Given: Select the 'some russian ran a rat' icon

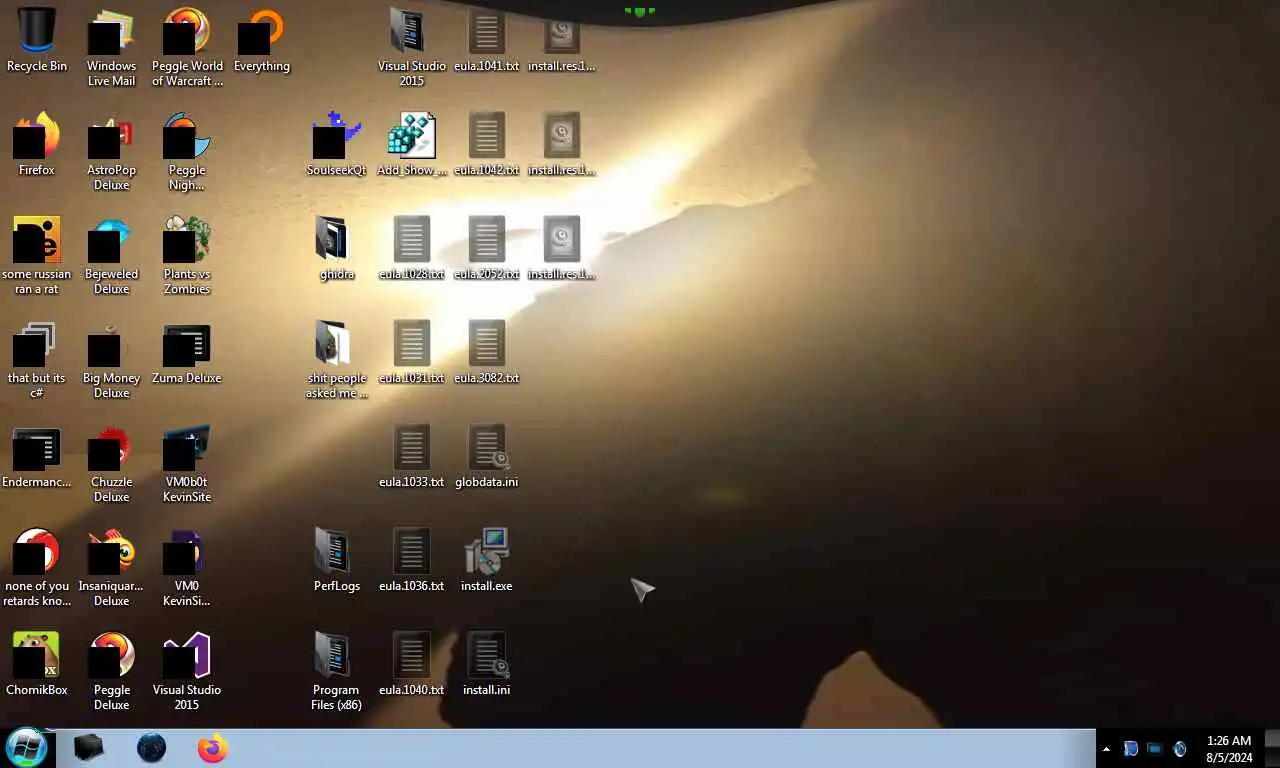Looking at the screenshot, I should [x=37, y=255].
